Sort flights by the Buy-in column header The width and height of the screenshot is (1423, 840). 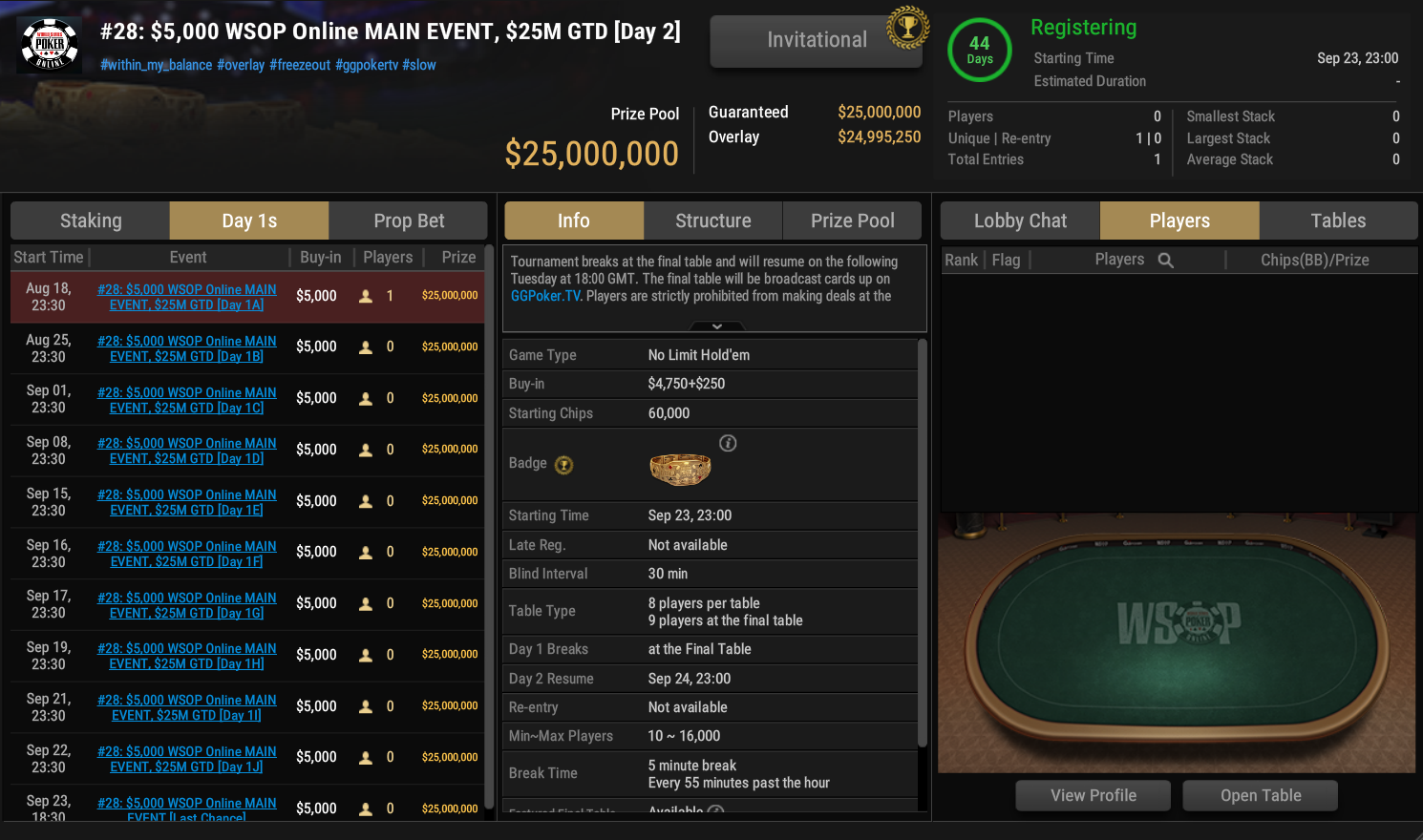[x=320, y=257]
